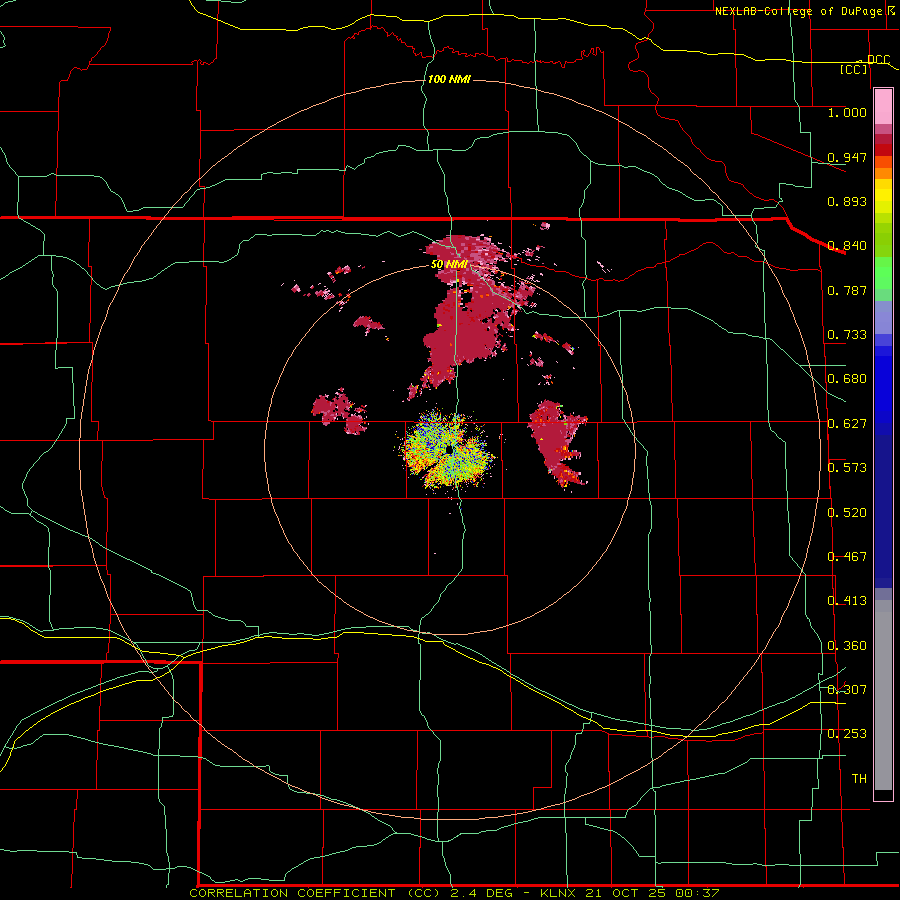Click the 0.413 scale value
Viewport: 900px width, 900px height.
coord(847,601)
